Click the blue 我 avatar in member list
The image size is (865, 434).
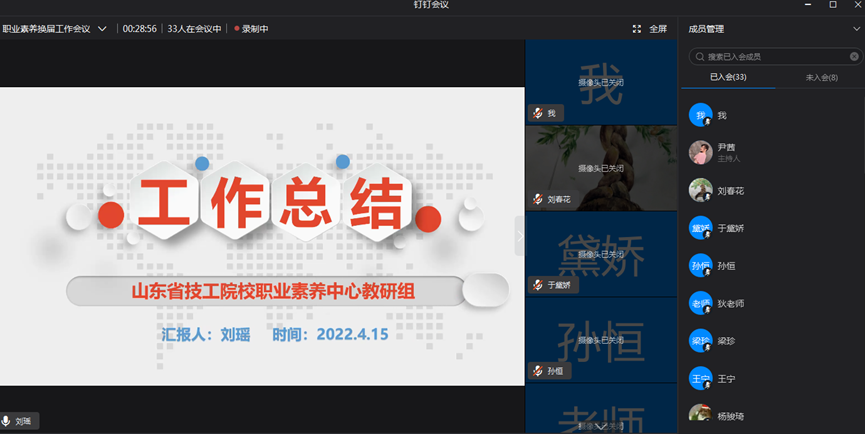pyautogui.click(x=701, y=115)
